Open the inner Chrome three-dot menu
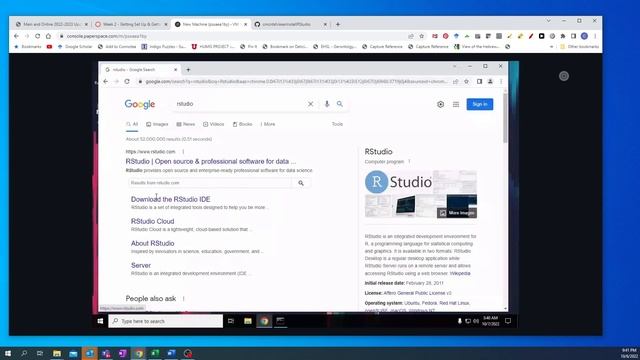The height and width of the screenshot is (360, 640). pos(501,82)
